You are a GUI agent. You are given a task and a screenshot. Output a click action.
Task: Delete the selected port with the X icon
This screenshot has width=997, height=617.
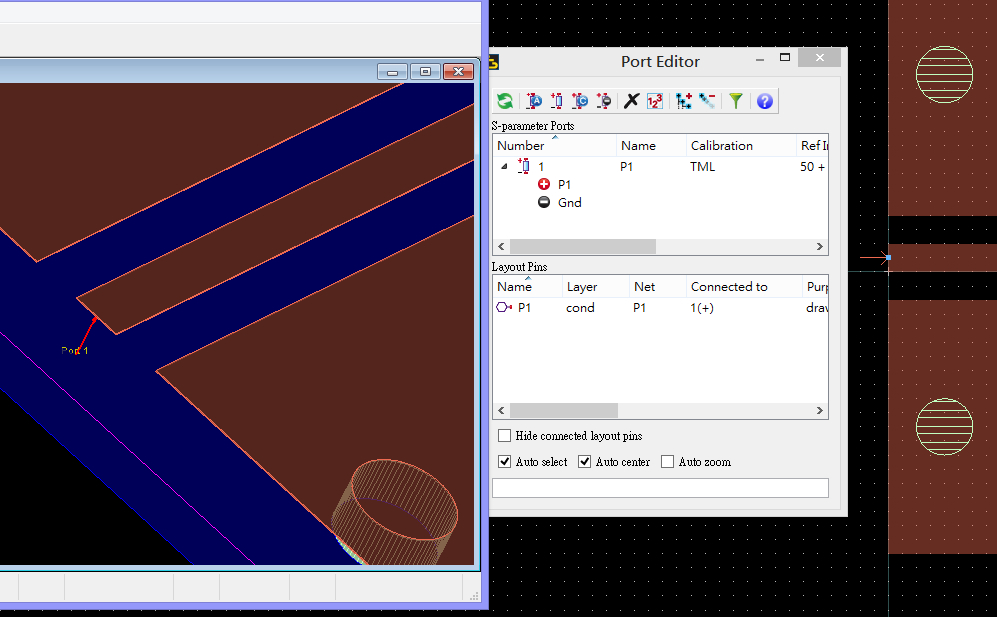pos(631,101)
